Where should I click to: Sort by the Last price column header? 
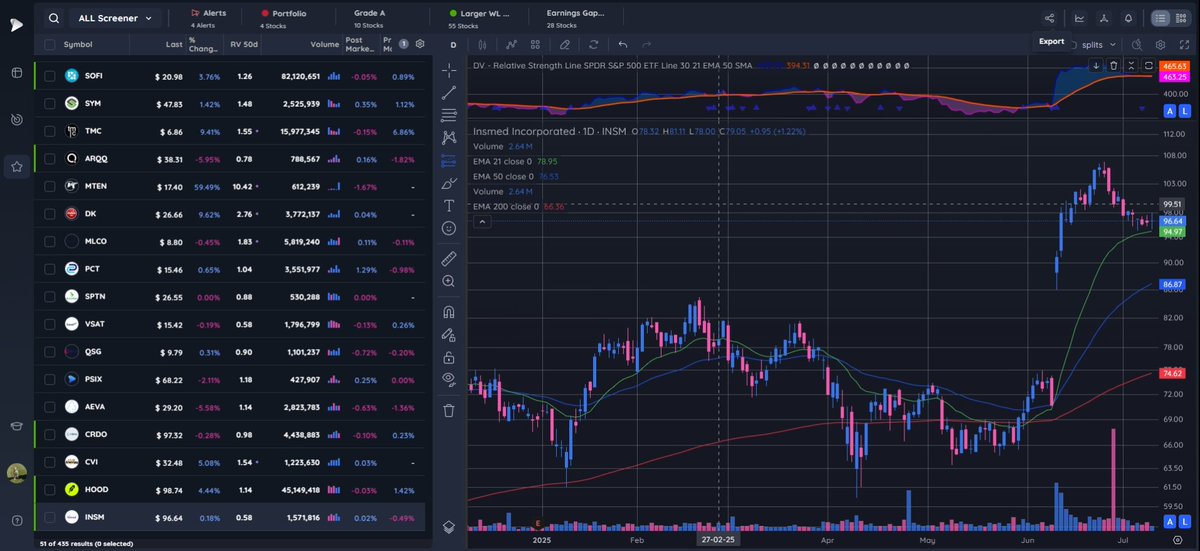click(175, 44)
